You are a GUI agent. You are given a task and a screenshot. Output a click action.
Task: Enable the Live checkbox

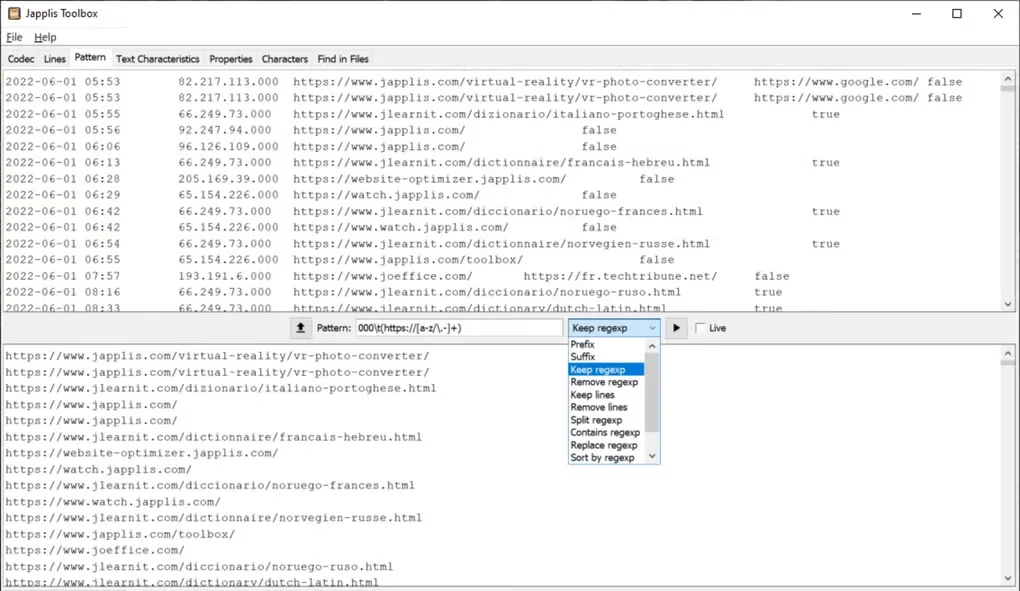click(x=700, y=328)
